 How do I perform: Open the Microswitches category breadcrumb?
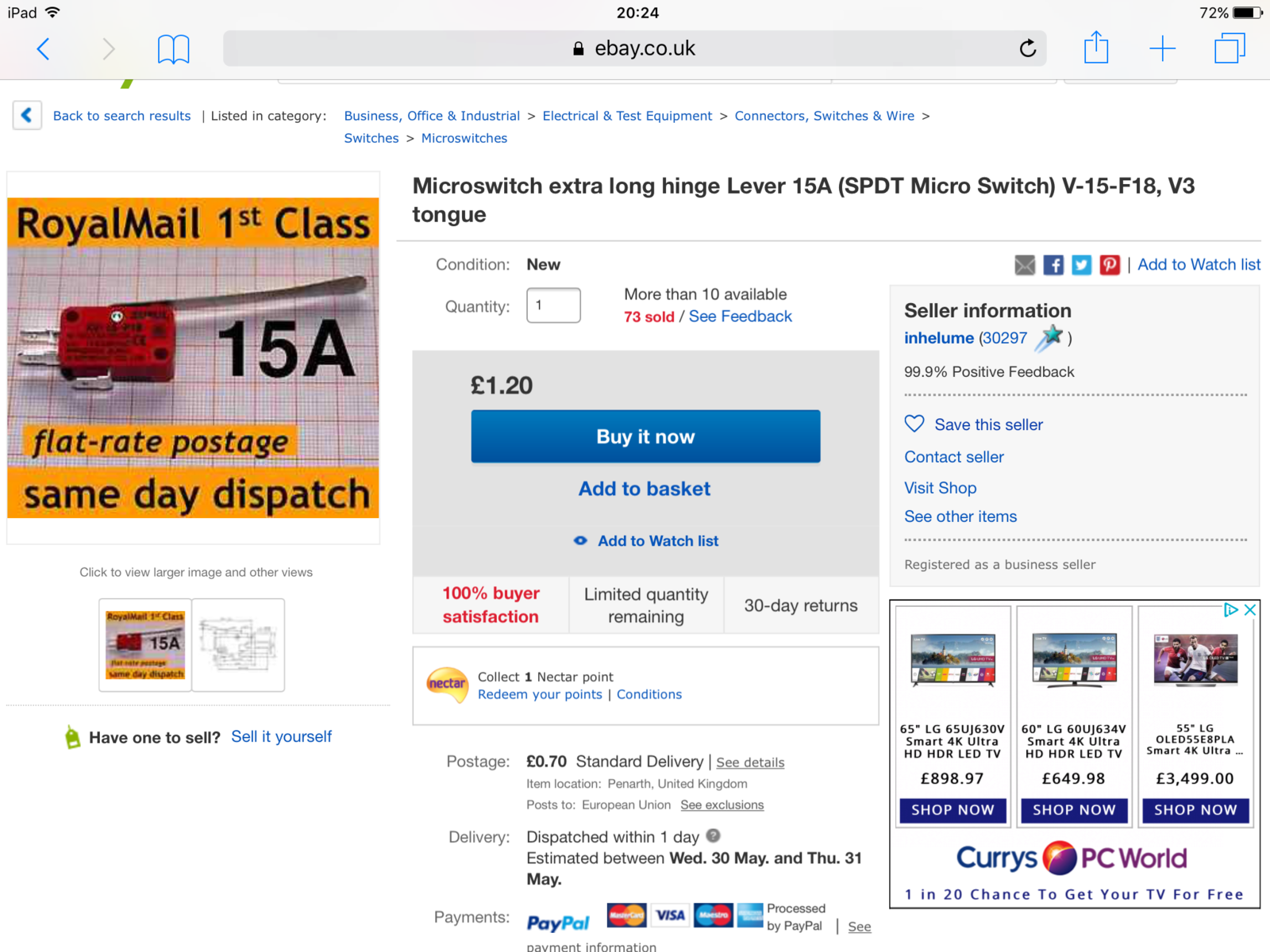pos(464,138)
